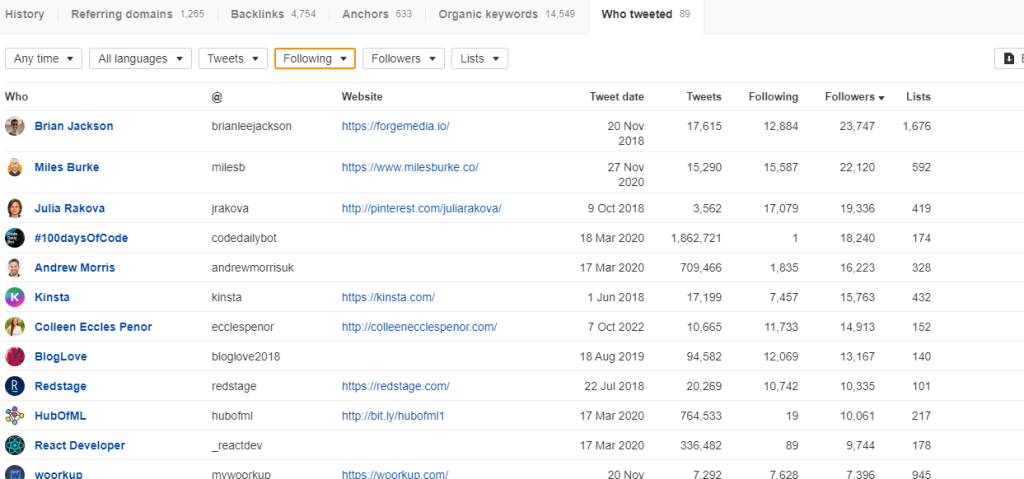Sort by Followers column header
The height and width of the screenshot is (479, 1024).
coord(854,97)
